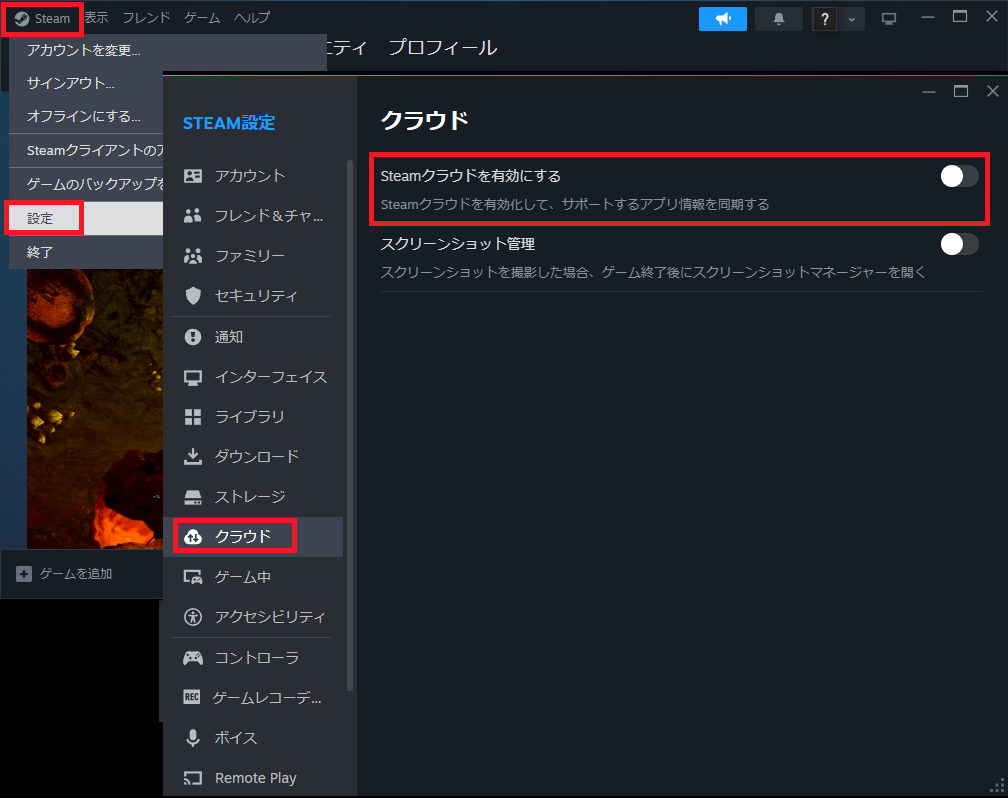Open the ゲーム menu
Viewport: 1008px width, 798px height.
coord(202,18)
